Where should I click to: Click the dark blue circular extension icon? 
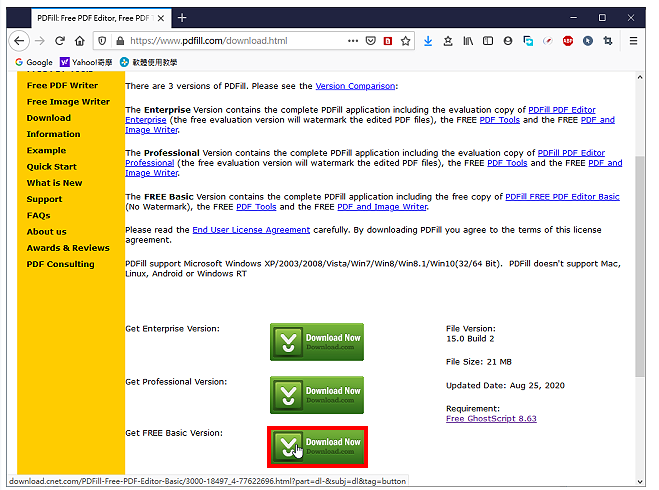point(588,41)
